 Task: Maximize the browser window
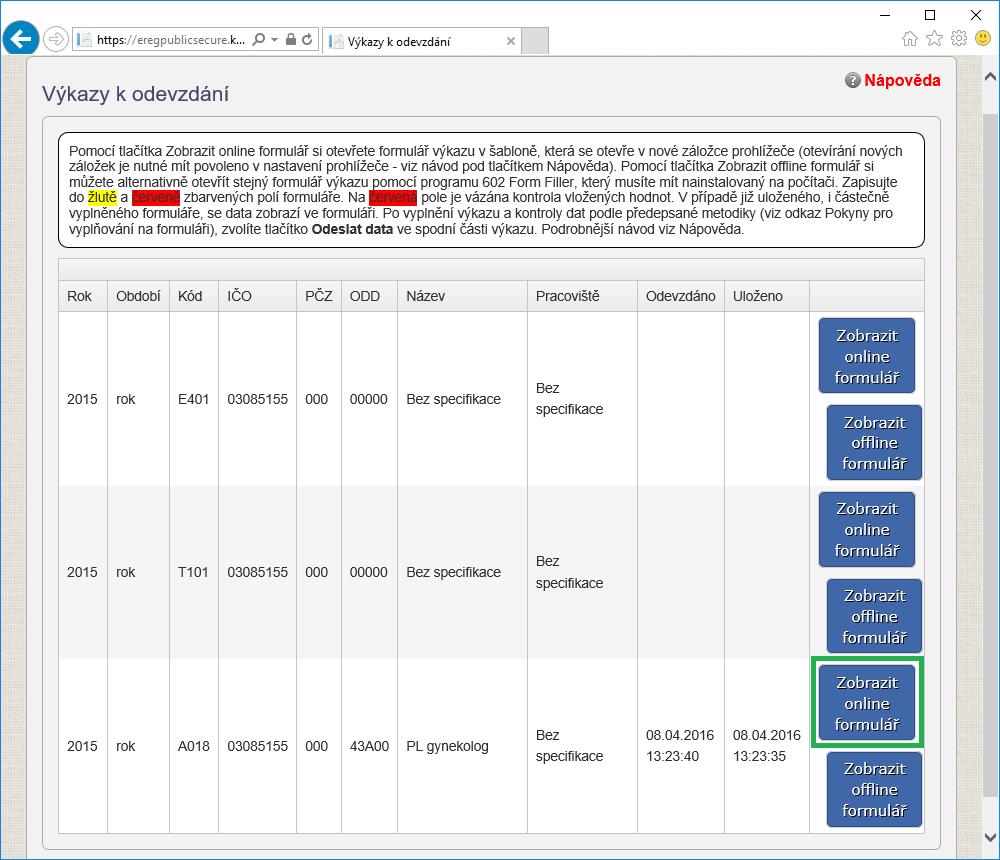pos(930,15)
